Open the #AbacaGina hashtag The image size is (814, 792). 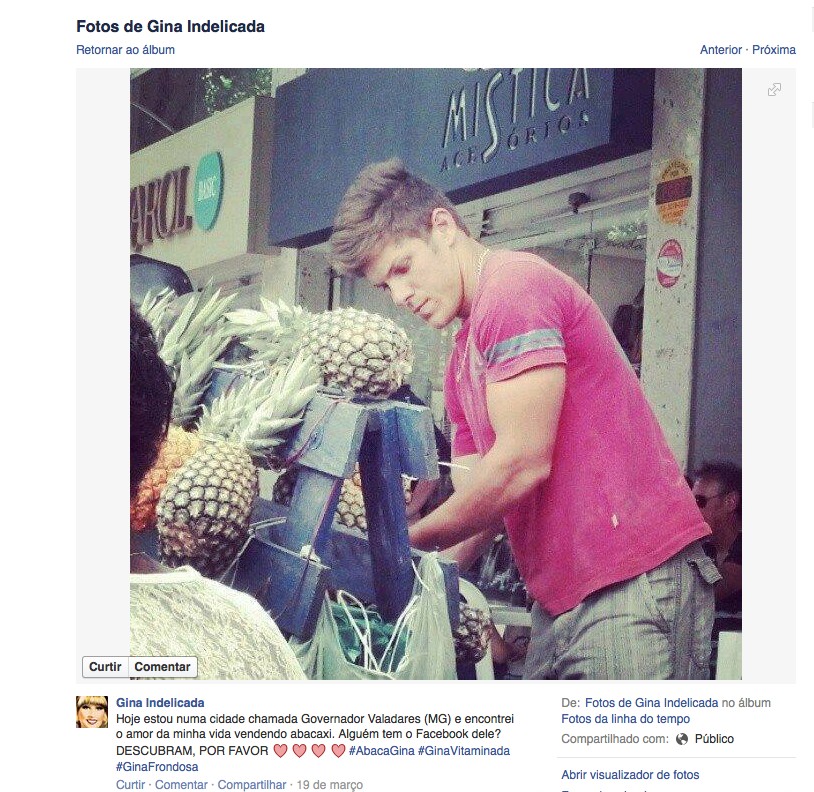[382, 751]
